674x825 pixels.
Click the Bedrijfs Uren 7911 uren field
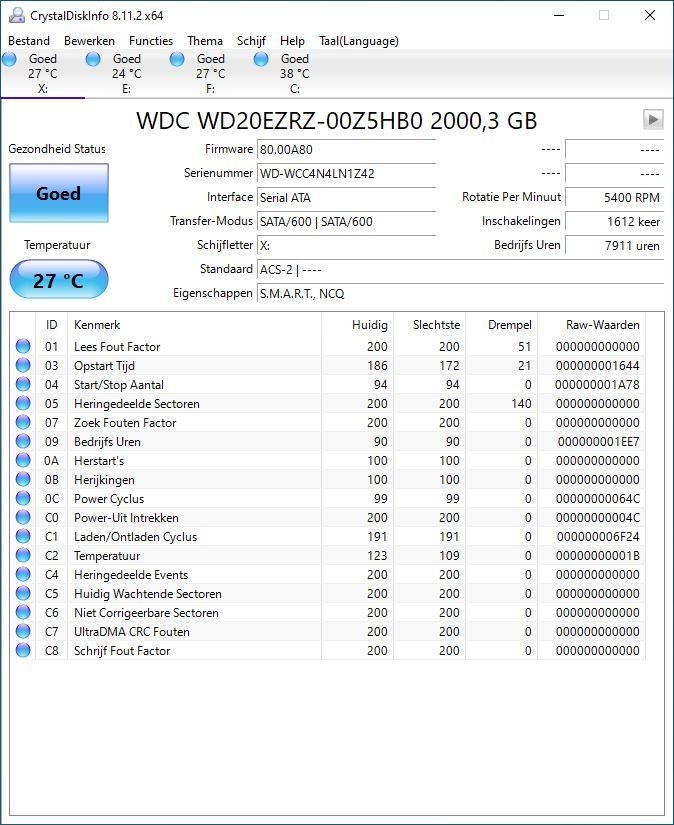614,245
